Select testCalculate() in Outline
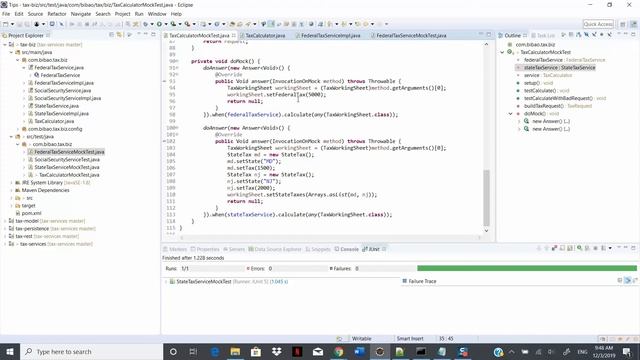640x360 pixels. coord(540,91)
